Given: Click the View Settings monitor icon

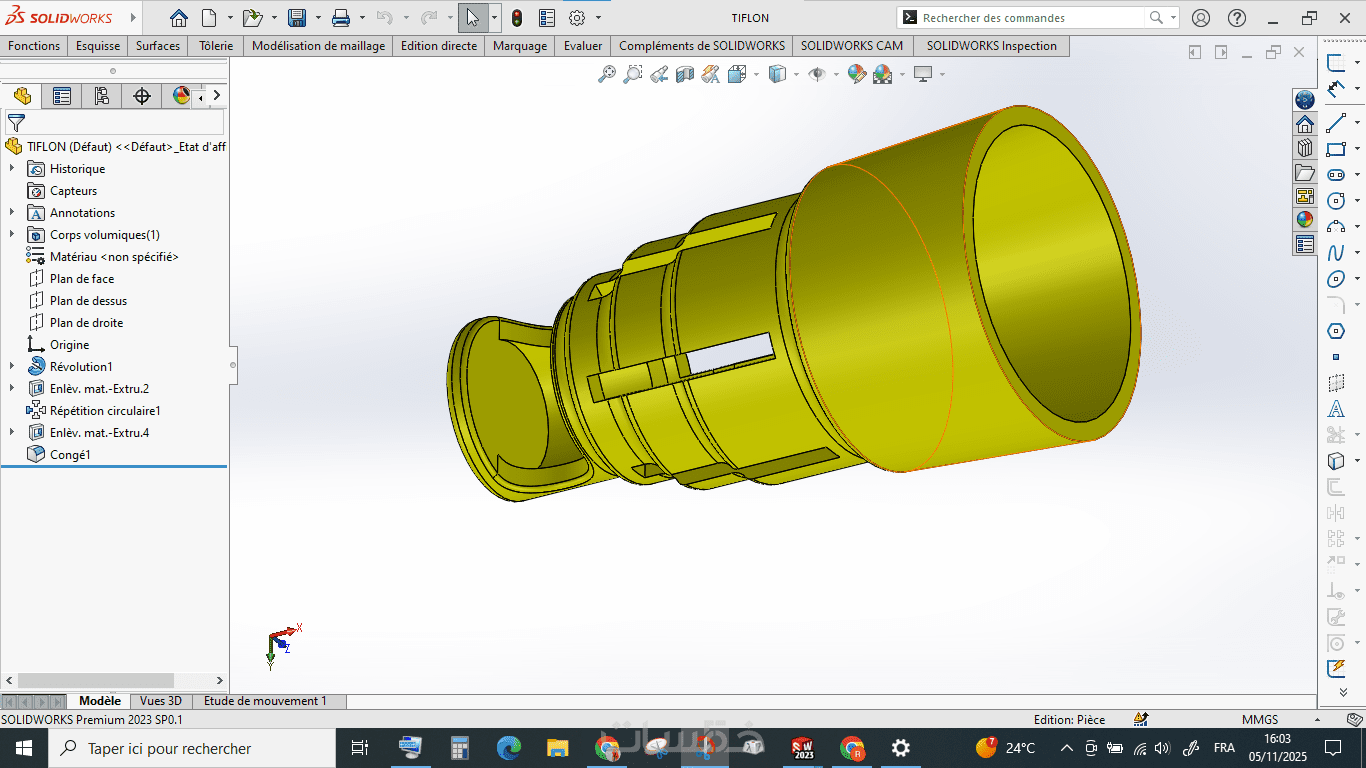Looking at the screenshot, I should 923,74.
